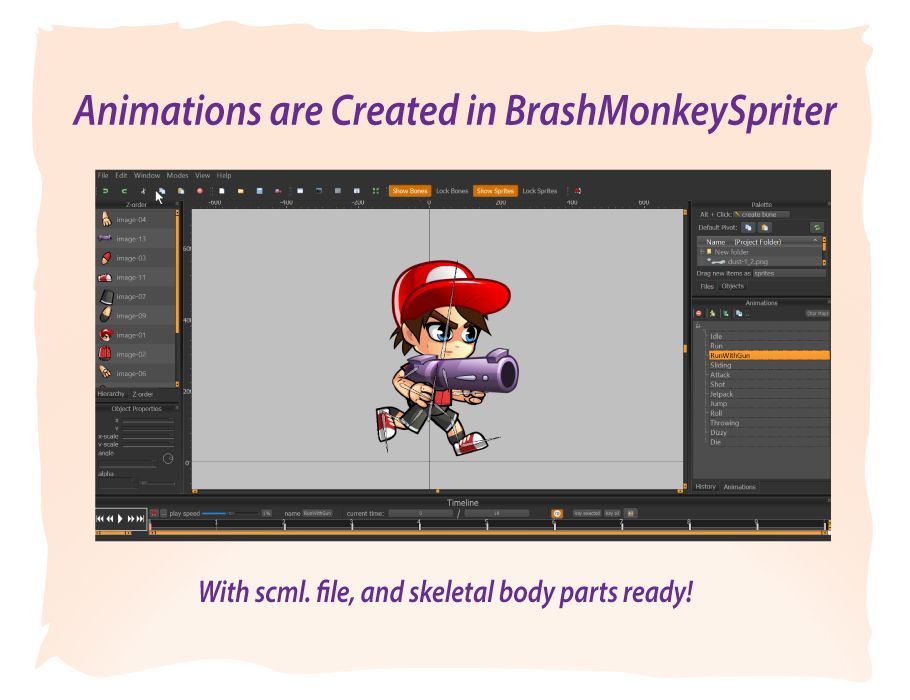
Task: Jump to first frame with rewind button
Action: pyautogui.click(x=100, y=519)
